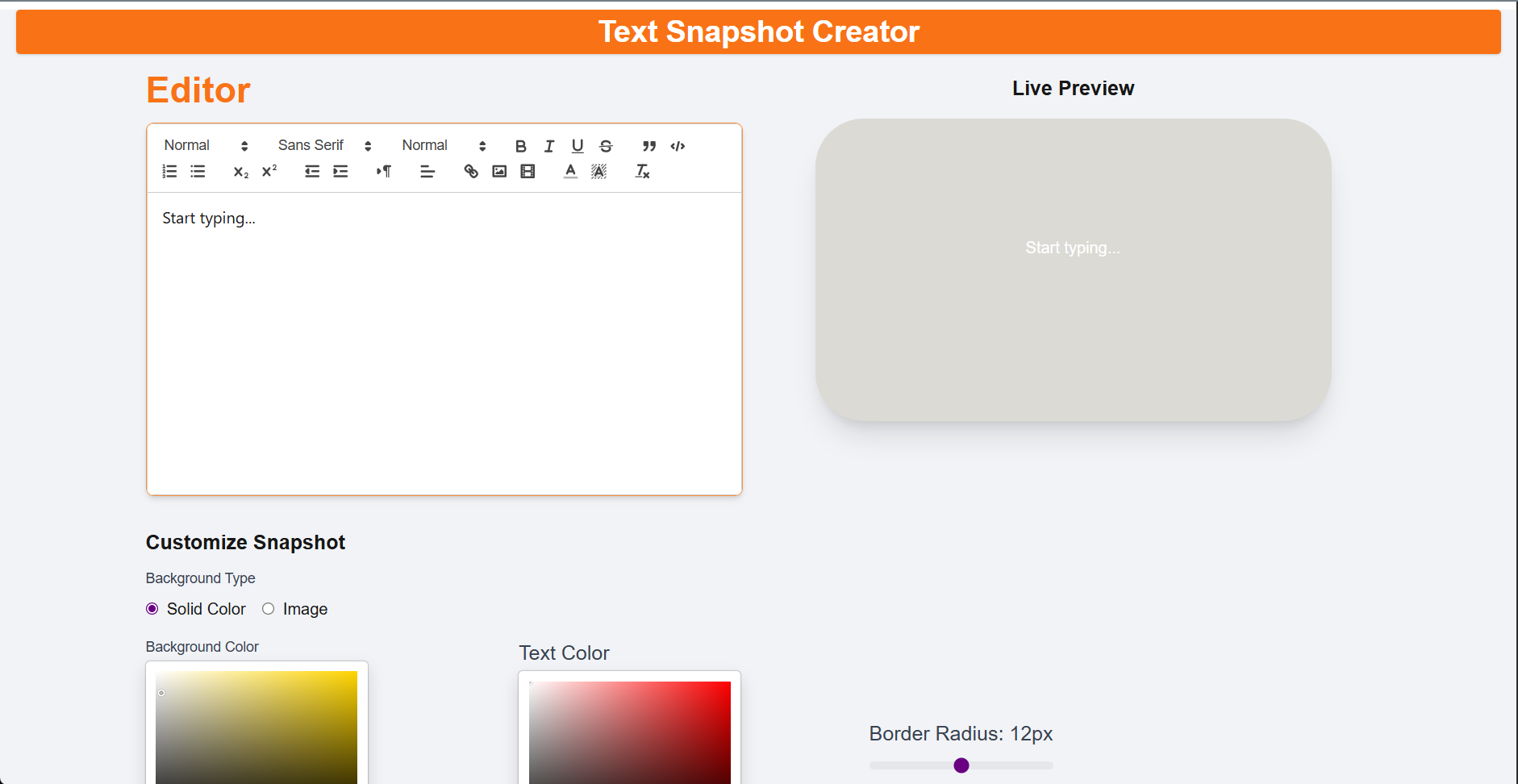1518x784 pixels.
Task: Open the Sans Serif font dropdown
Action: tap(324, 146)
